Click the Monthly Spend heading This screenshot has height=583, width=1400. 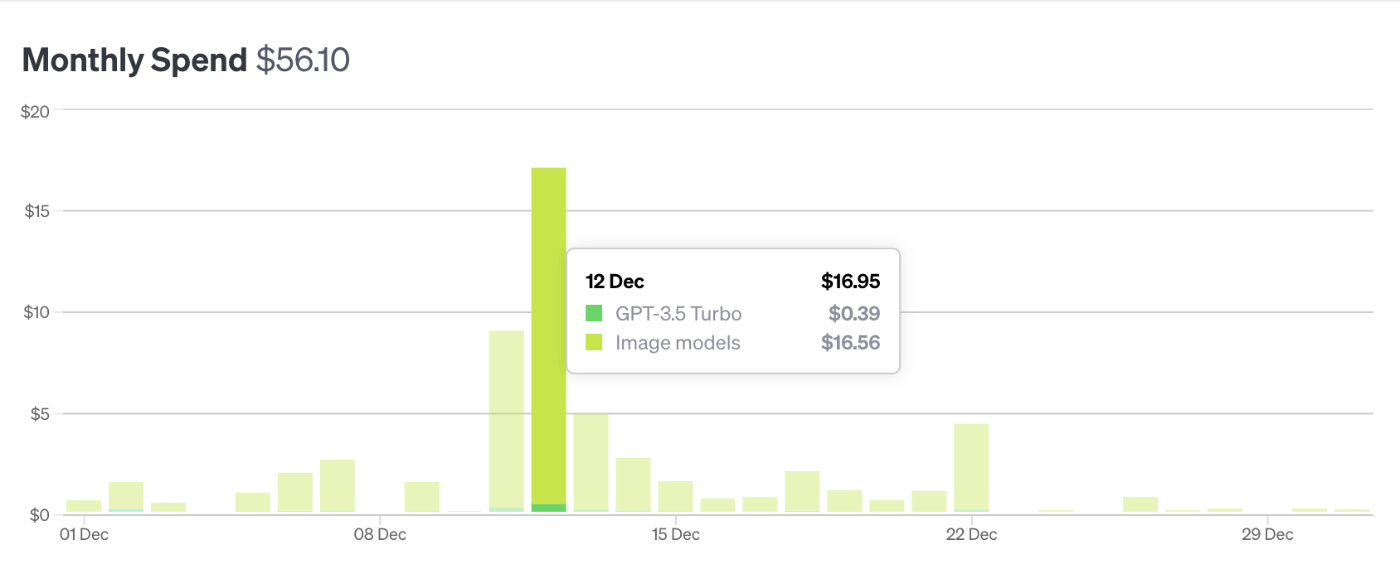tap(134, 60)
